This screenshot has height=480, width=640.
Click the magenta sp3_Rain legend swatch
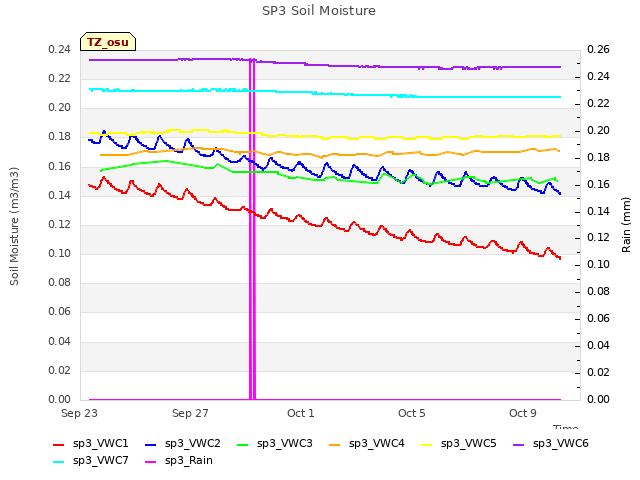(151, 462)
